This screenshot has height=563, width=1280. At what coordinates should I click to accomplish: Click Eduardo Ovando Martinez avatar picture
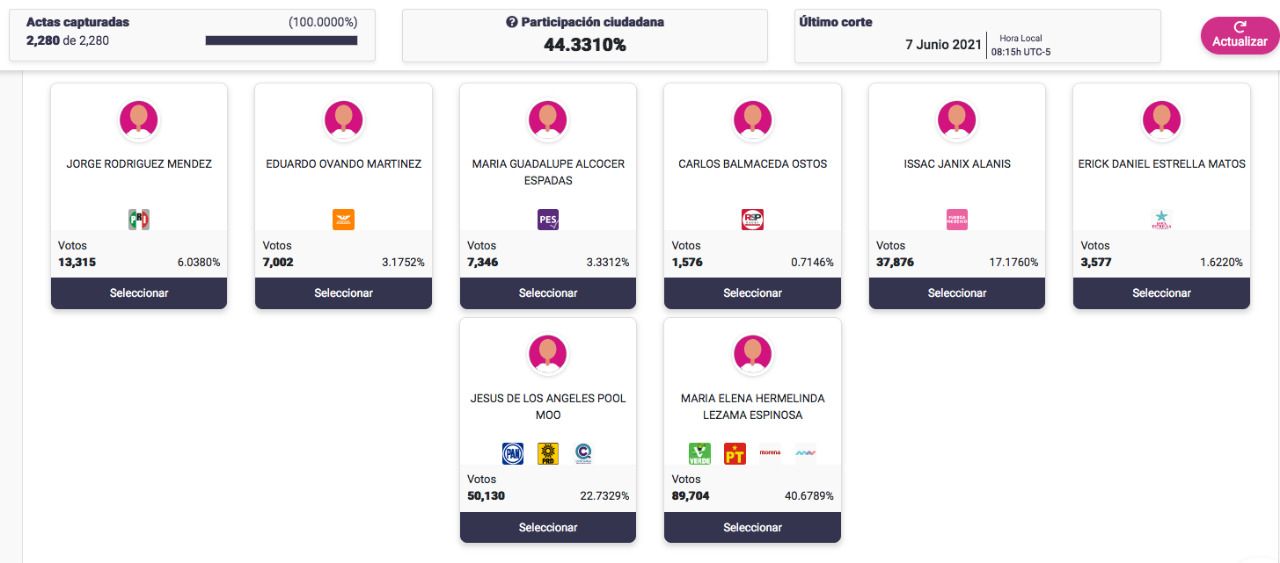[x=343, y=119]
